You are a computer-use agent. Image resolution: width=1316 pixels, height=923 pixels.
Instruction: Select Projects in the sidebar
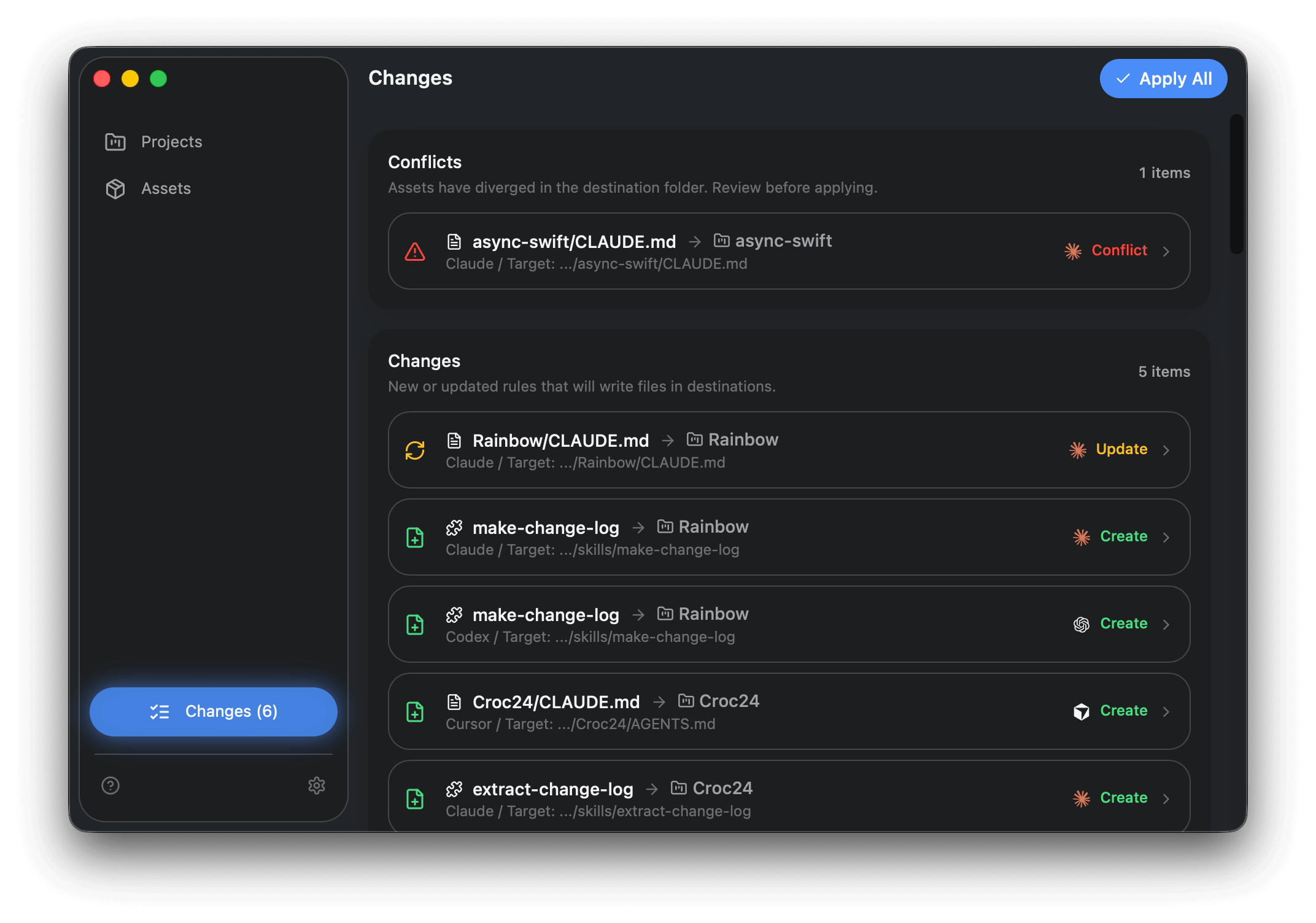tap(171, 141)
